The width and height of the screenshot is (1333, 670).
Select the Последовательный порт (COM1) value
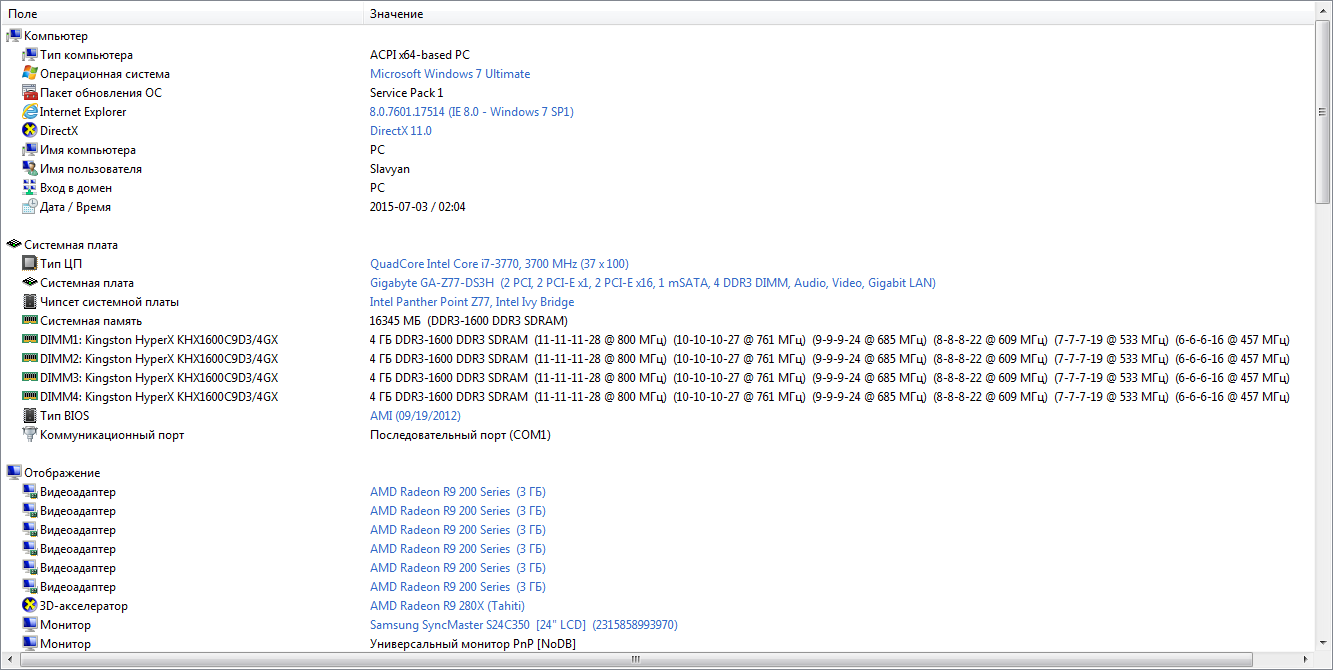click(460, 435)
